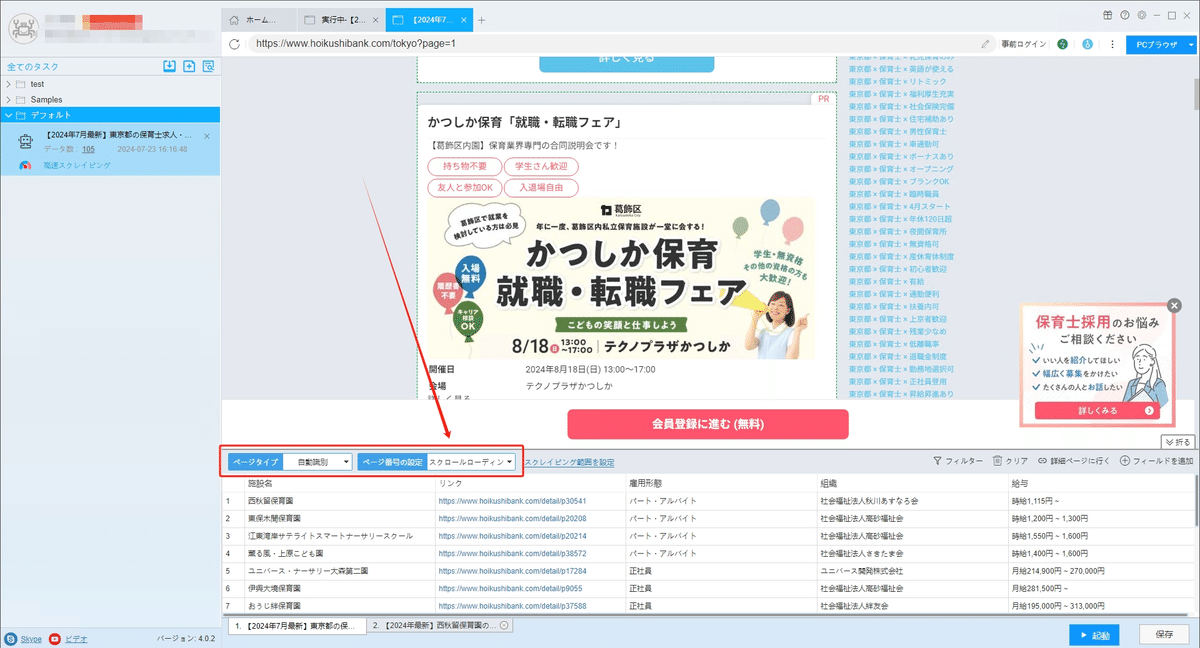Click the スクレイピング範囲を設定 link
This screenshot has width=1200, height=648.
pyautogui.click(x=569, y=462)
